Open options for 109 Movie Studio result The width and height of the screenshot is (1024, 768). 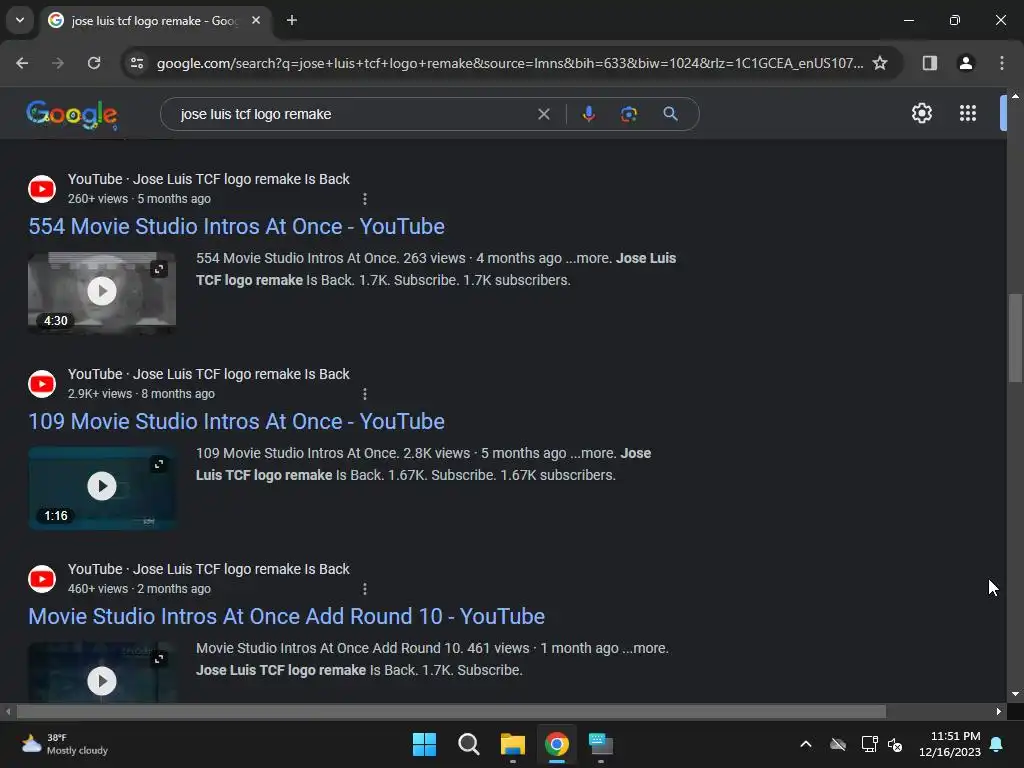364,394
